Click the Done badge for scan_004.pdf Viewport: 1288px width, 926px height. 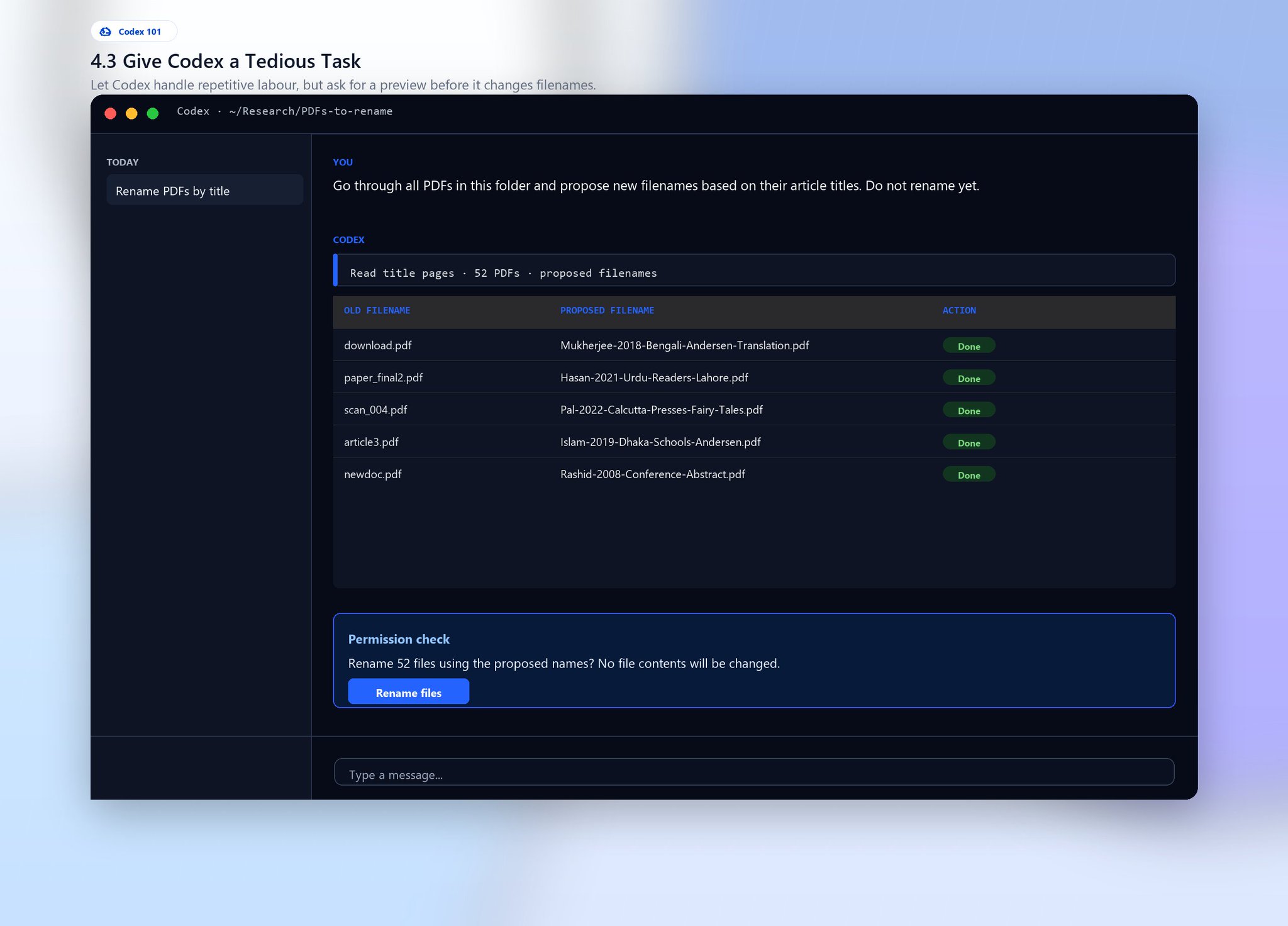coord(969,410)
